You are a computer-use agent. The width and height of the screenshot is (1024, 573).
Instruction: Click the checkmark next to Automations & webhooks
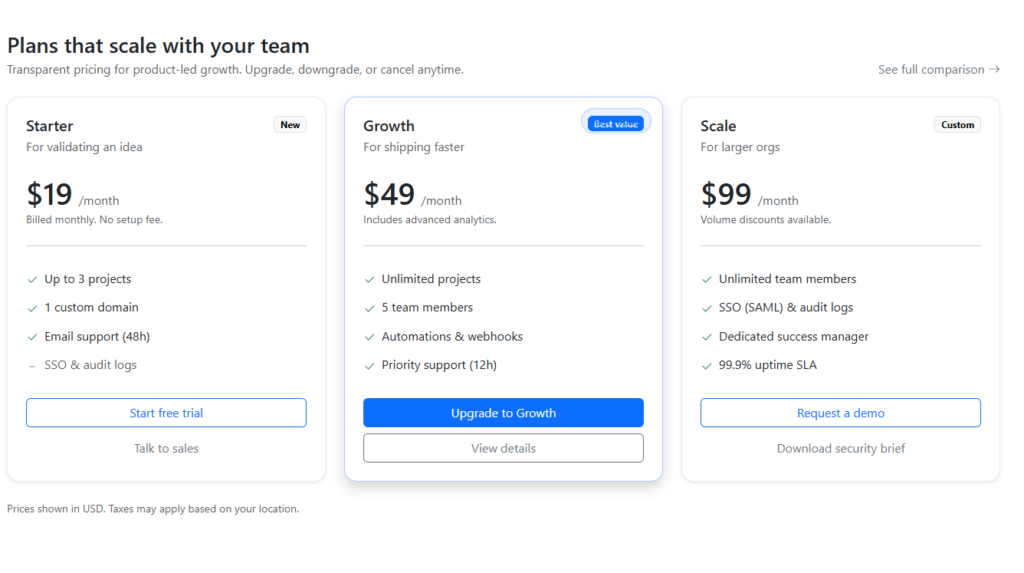(x=370, y=337)
